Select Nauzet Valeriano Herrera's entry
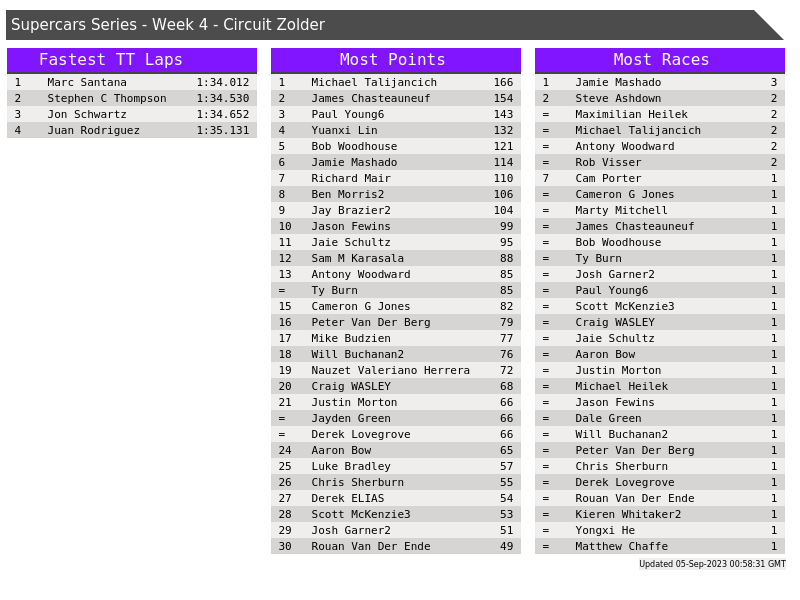 pyautogui.click(x=390, y=370)
